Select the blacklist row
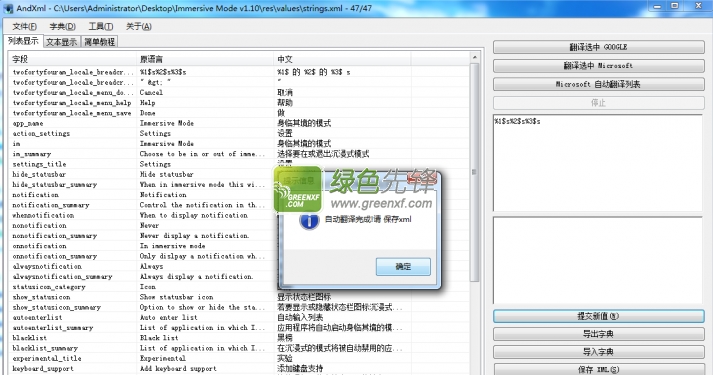This screenshot has height=375, width=713. [x=239, y=338]
